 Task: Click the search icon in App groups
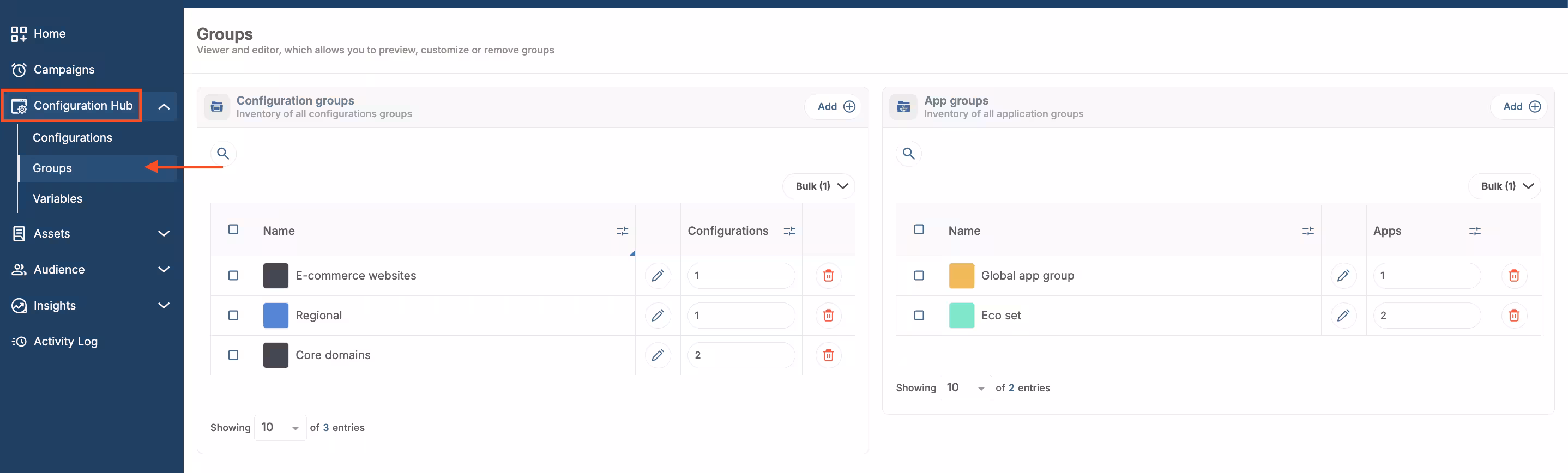(x=908, y=154)
